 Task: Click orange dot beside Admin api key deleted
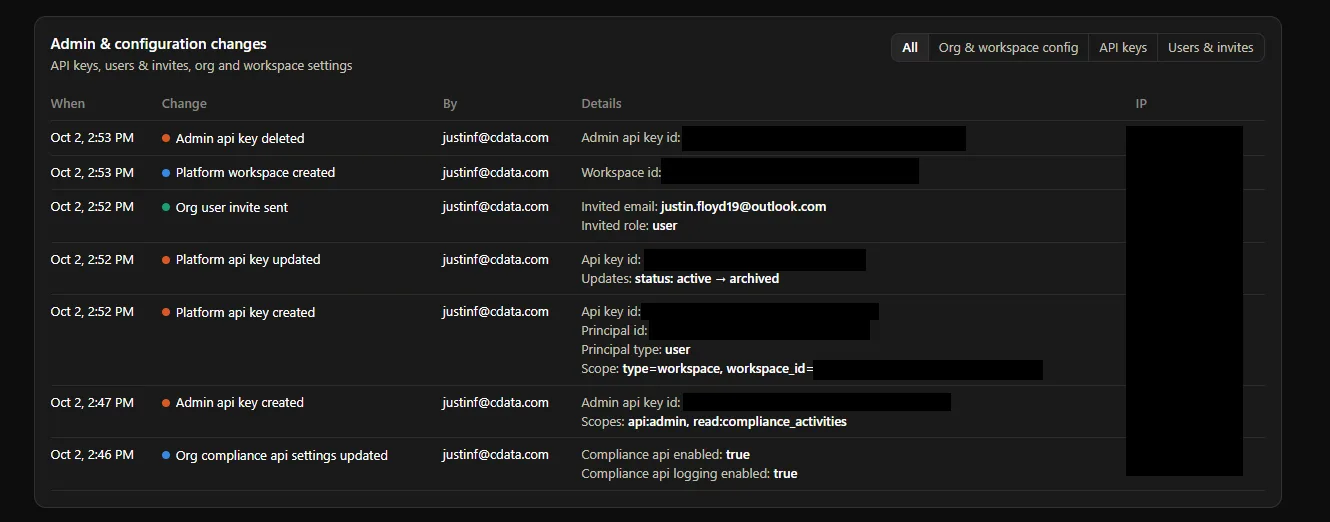(x=166, y=139)
